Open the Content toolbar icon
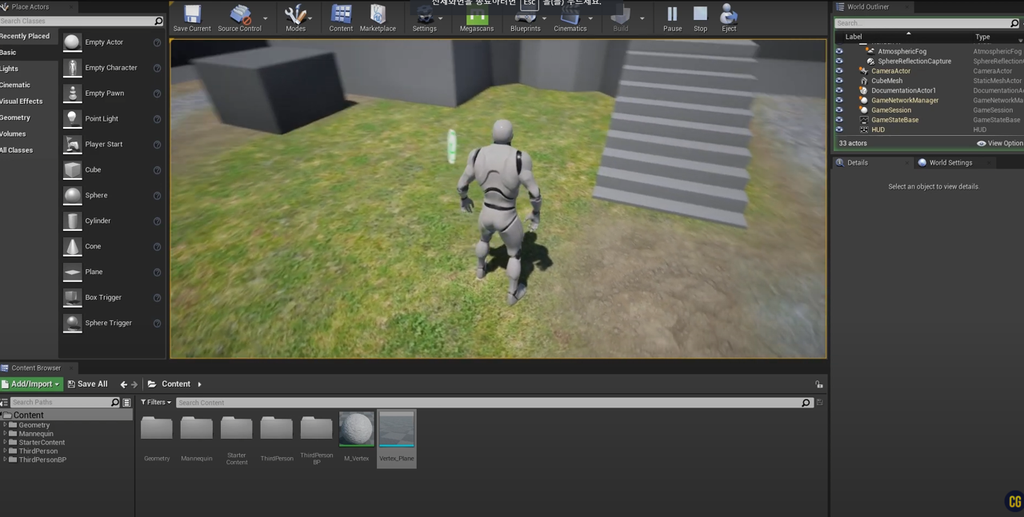Viewport: 1024px width, 517px height. (341, 18)
